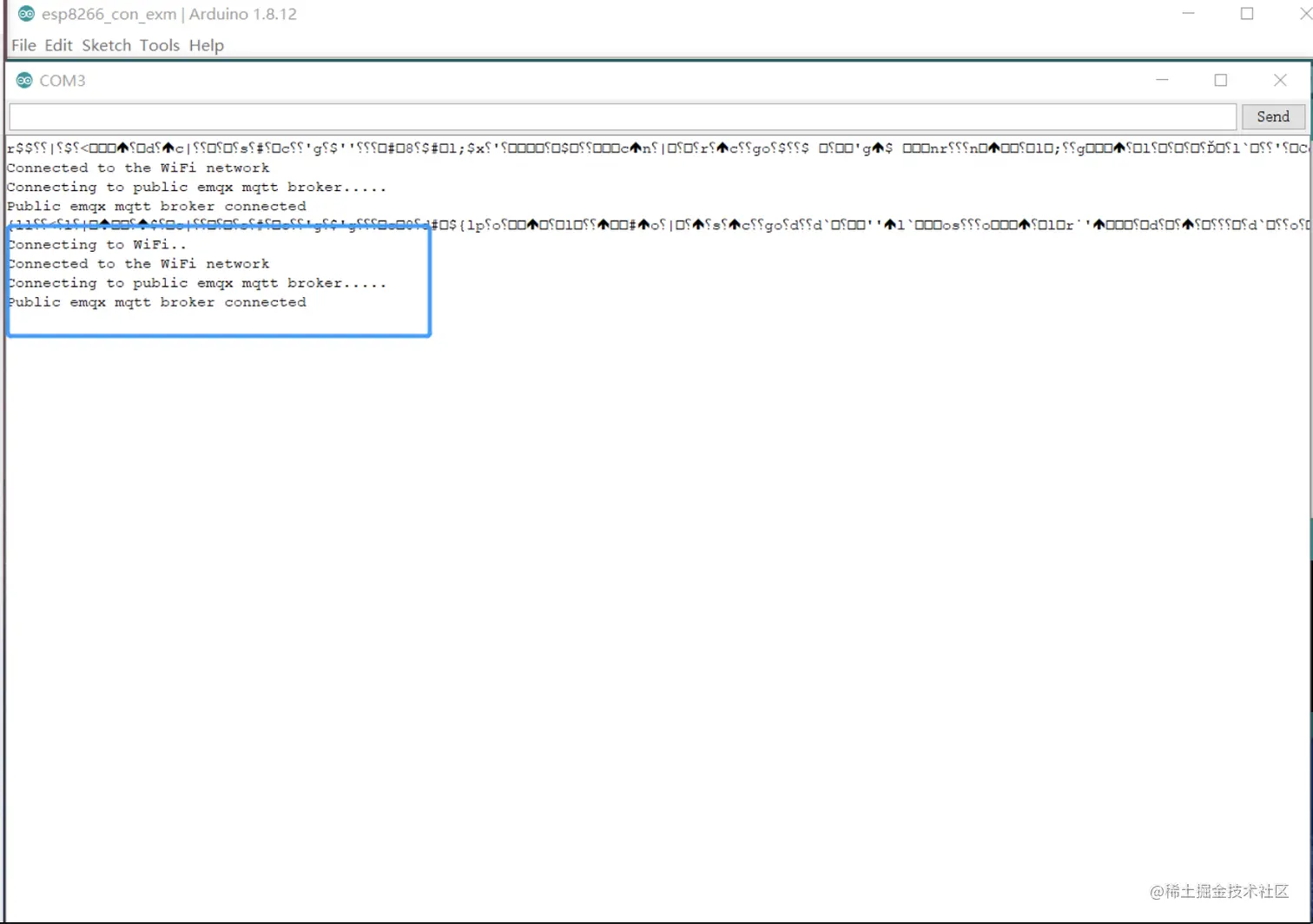Click first 'Public emqx mqtt broker connected' line
This screenshot has height=924, width=1313.
pyautogui.click(x=156, y=207)
